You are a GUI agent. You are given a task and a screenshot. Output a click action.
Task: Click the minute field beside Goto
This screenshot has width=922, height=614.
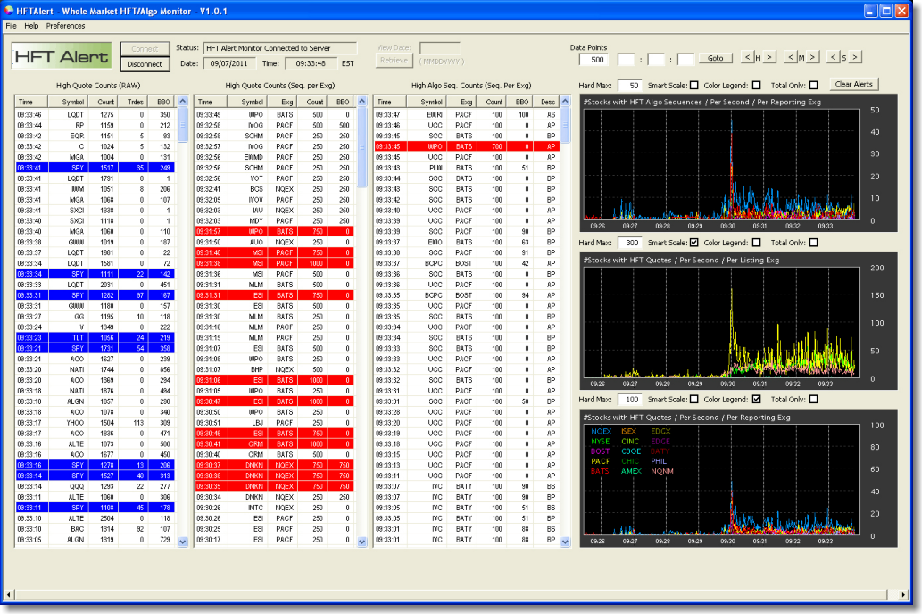point(656,59)
